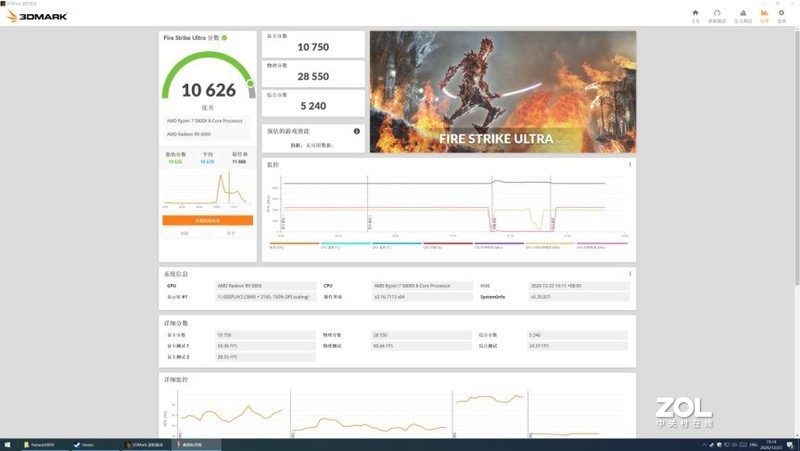800x451 pixels.
Task: Click the Load button under the score chart
Action: (x=185, y=233)
